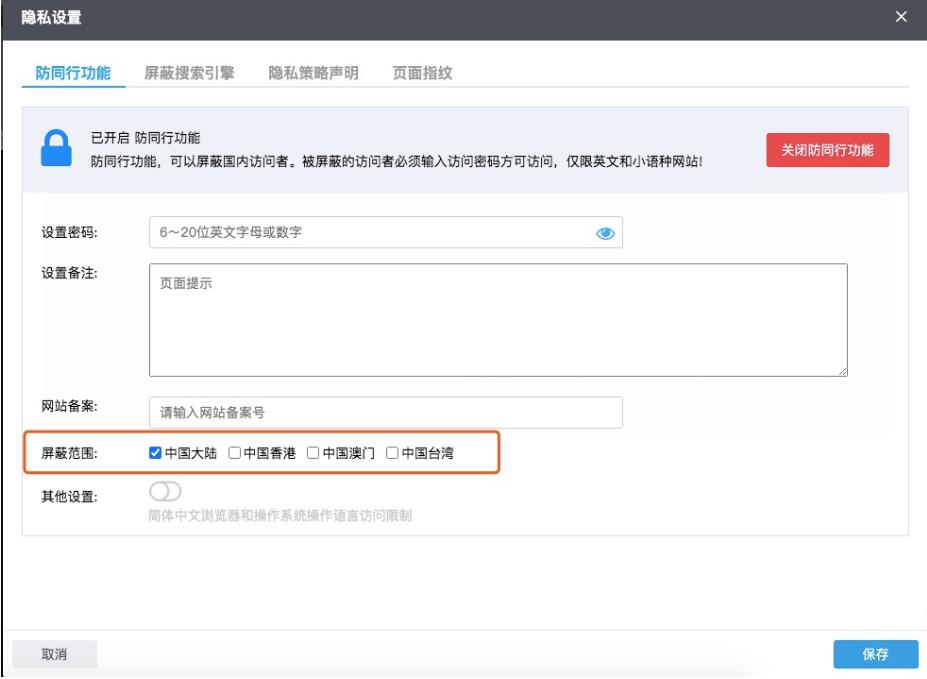
Task: Toggle the 其他设置 language restriction switch
Action: (x=164, y=491)
